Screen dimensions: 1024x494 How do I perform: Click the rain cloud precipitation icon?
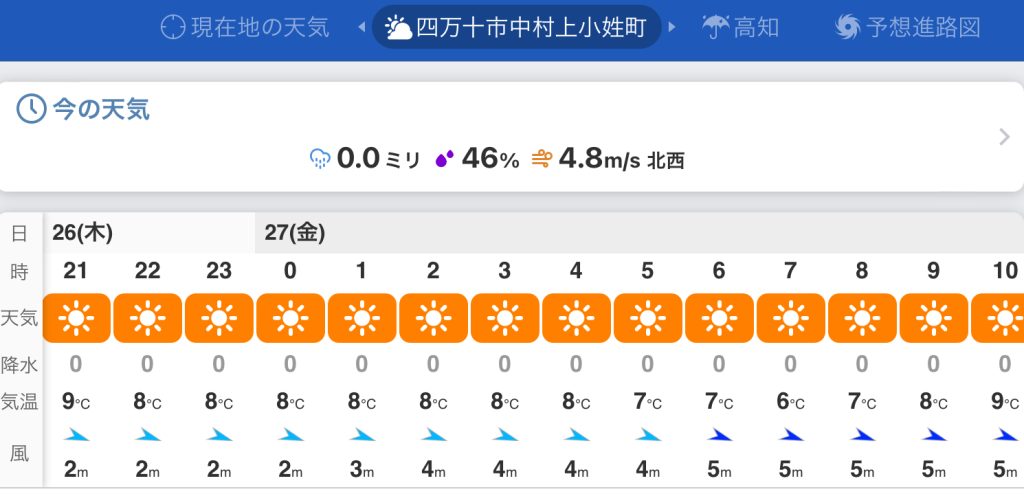(x=320, y=158)
